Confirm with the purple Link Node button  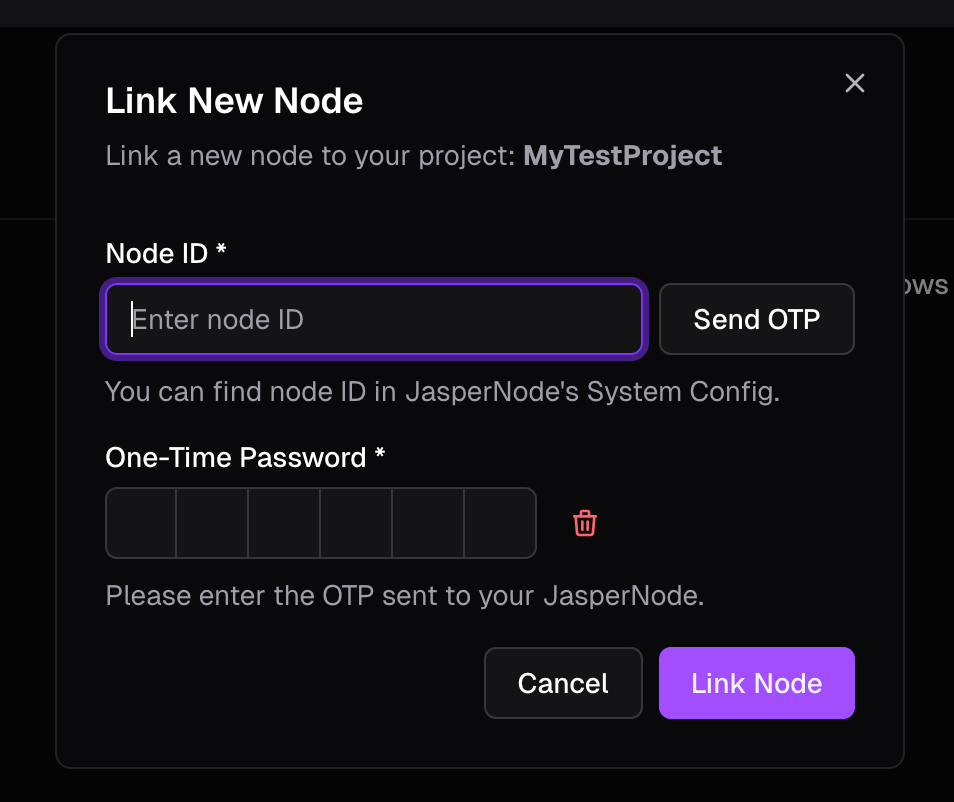tap(756, 683)
